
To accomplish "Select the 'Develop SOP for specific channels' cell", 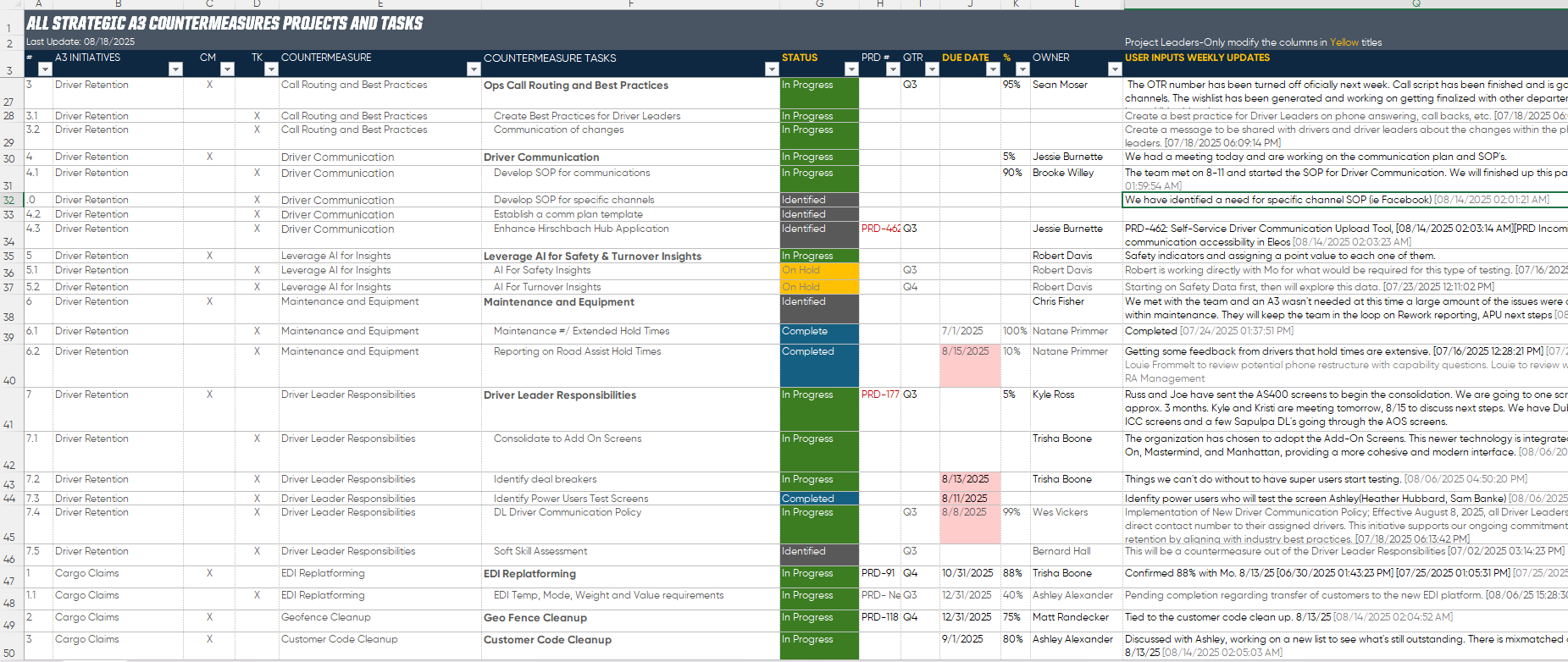I will click(630, 200).
